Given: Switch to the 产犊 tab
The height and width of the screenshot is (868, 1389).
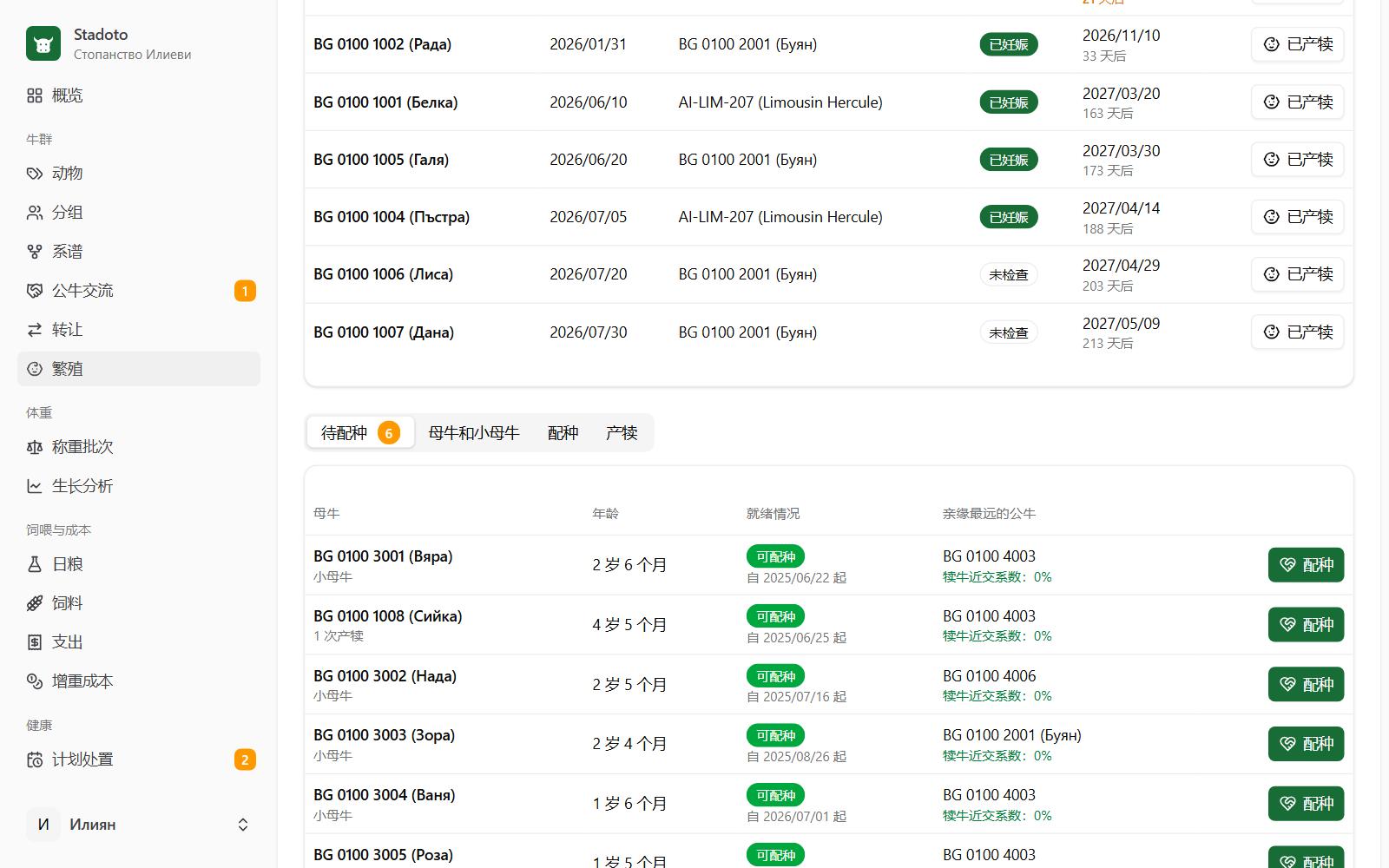Looking at the screenshot, I should 622,432.
